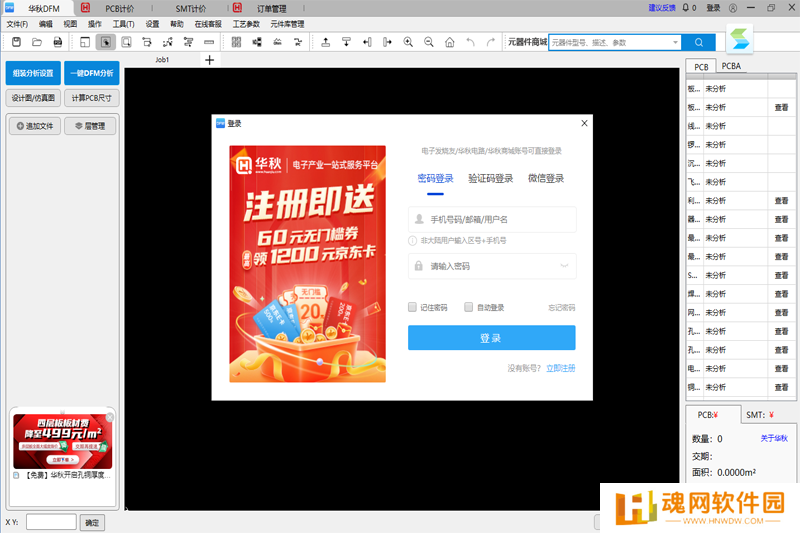Open the component search dropdown arrow
Image resolution: width=800 pixels, height=533 pixels.
click(675, 42)
